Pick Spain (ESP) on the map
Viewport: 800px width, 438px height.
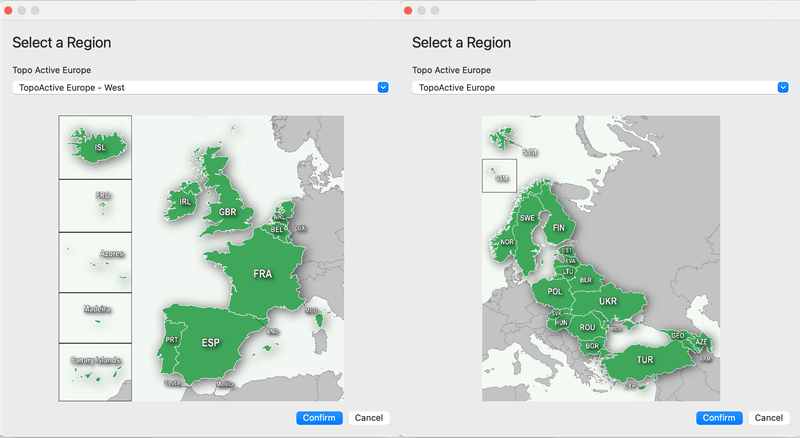pos(210,343)
